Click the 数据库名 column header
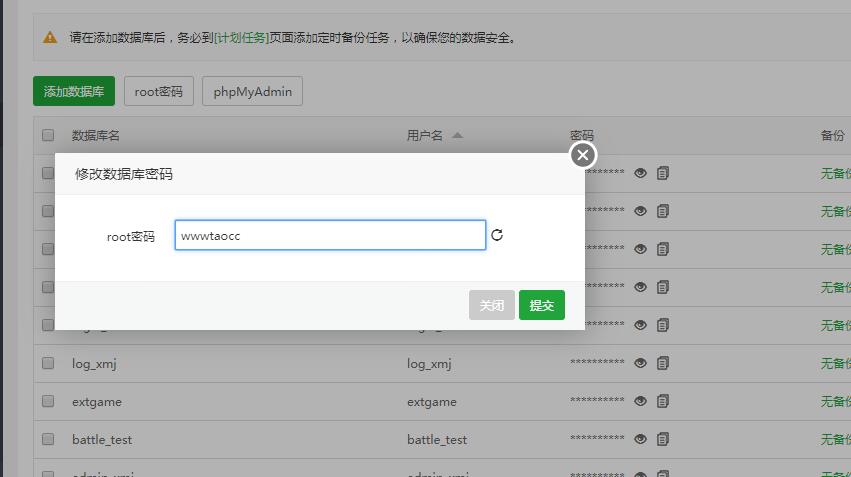 coord(96,135)
